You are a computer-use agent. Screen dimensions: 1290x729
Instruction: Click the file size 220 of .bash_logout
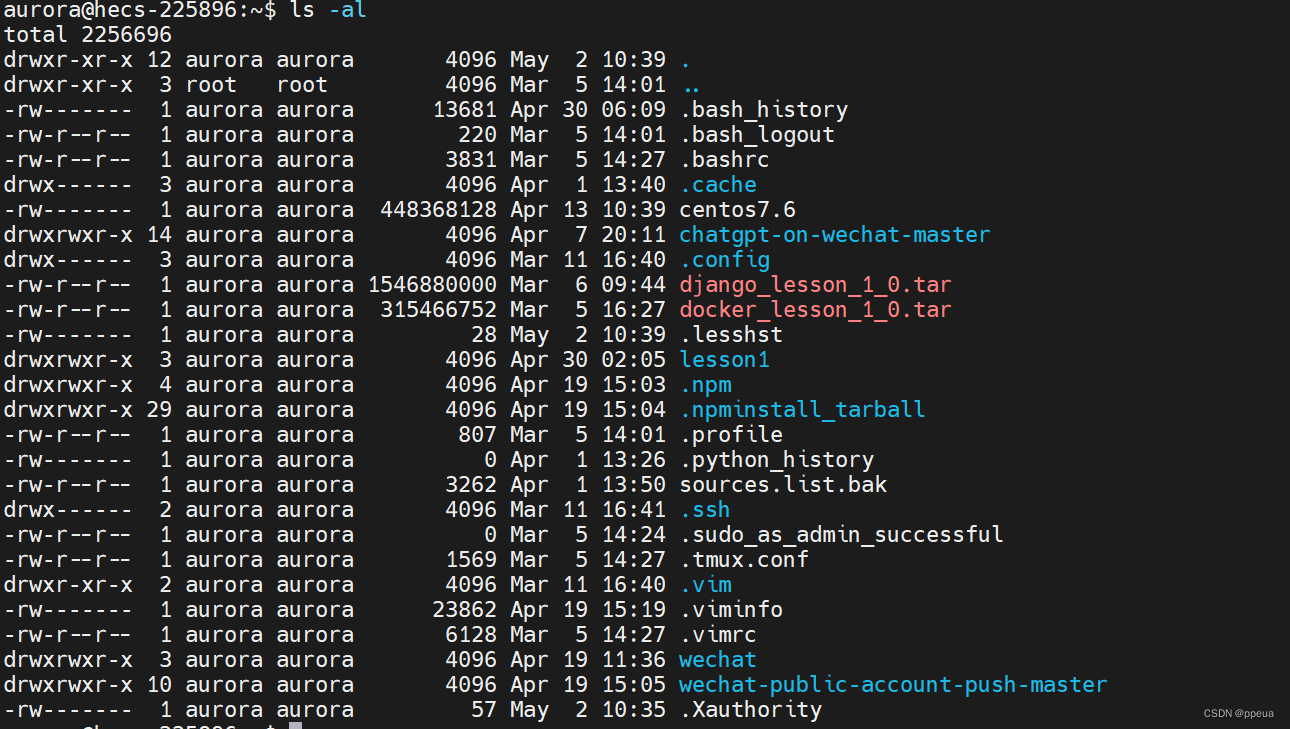477,135
